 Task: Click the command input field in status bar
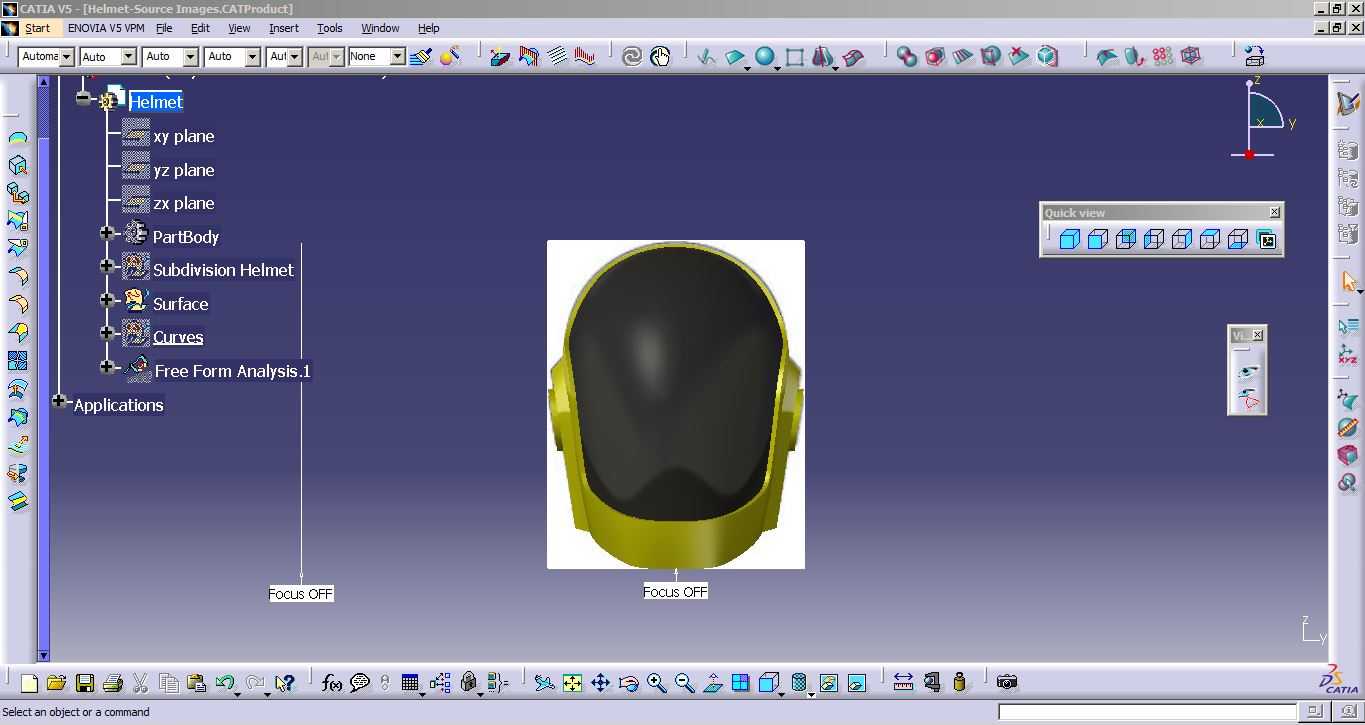point(1149,712)
